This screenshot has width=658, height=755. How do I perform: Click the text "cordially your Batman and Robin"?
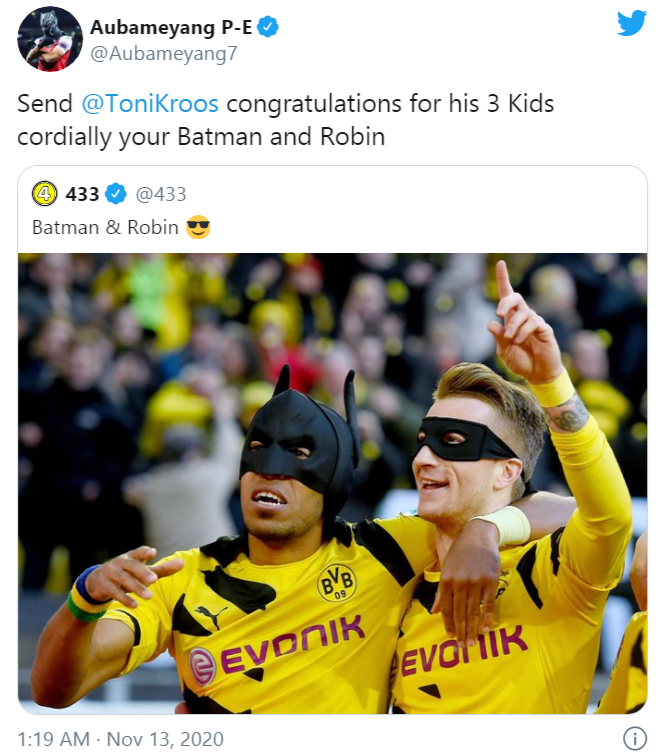click(x=201, y=137)
